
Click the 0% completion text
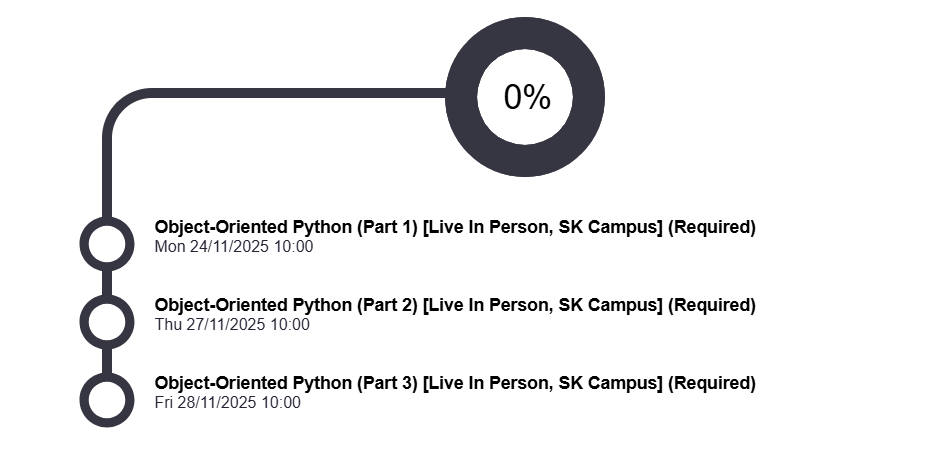point(526,97)
